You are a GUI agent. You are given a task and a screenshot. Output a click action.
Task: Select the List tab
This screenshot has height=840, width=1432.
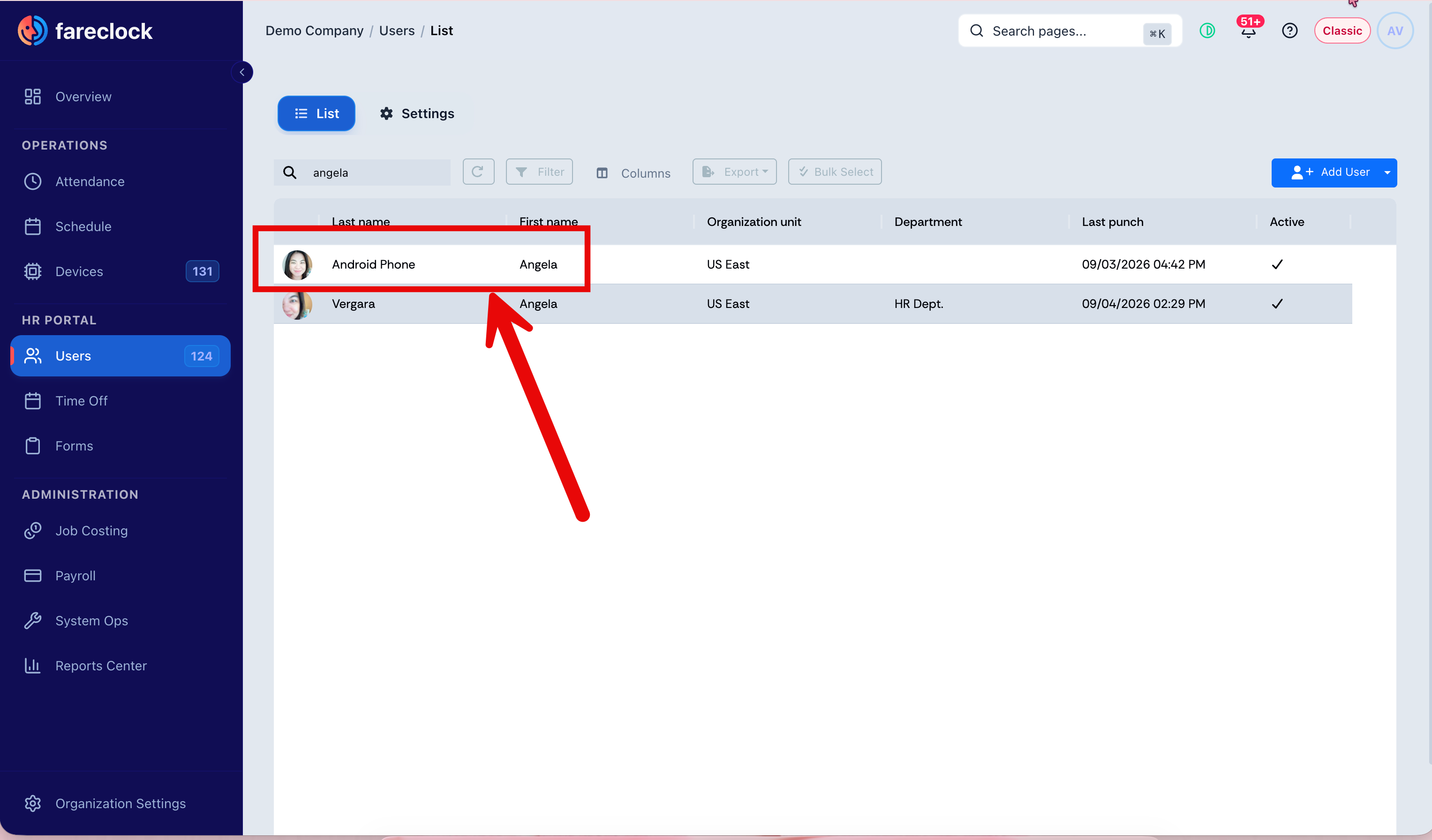pyautogui.click(x=316, y=113)
